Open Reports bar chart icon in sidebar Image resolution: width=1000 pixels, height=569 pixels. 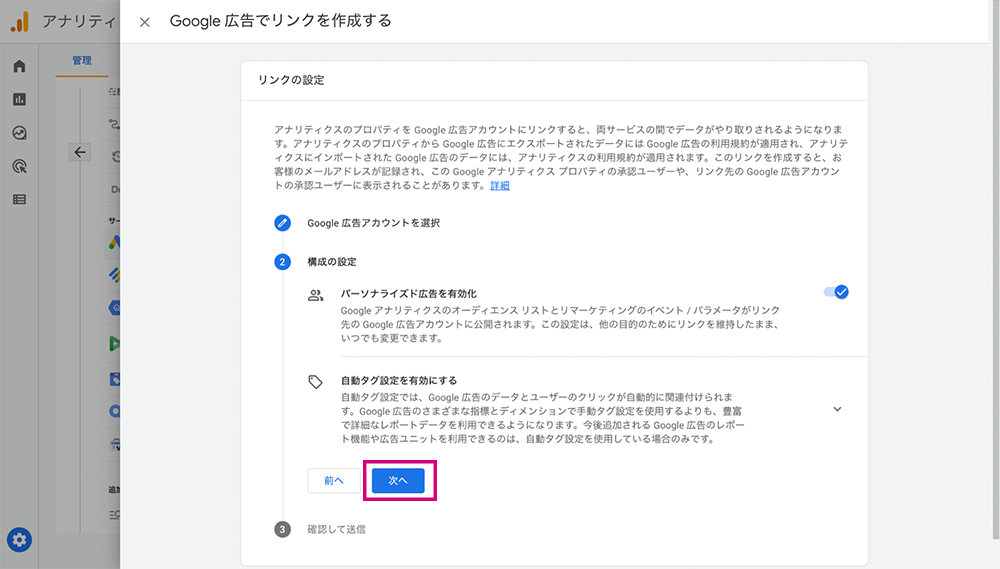click(x=19, y=100)
